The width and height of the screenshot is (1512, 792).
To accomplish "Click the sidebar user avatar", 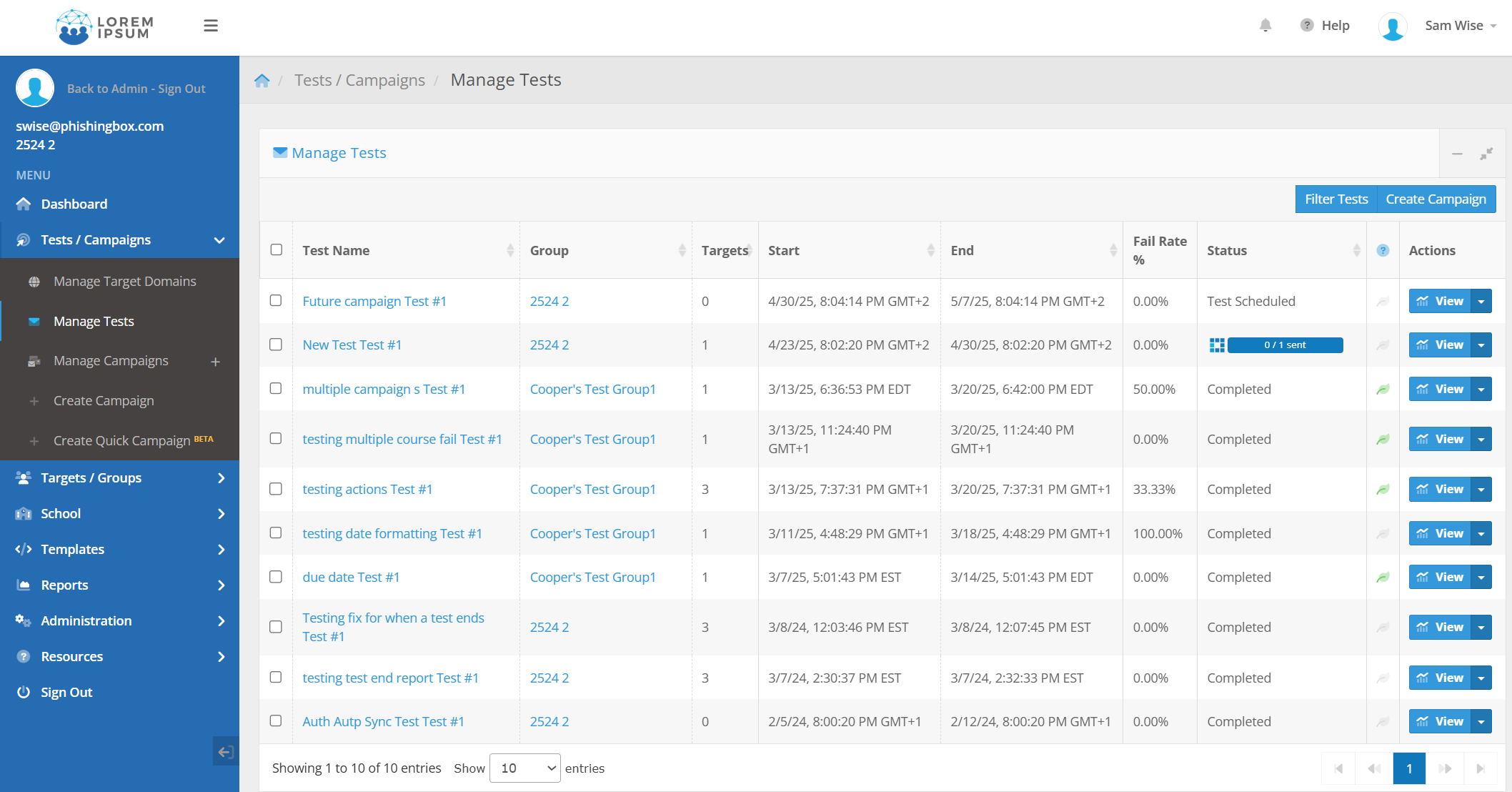I will [35, 88].
